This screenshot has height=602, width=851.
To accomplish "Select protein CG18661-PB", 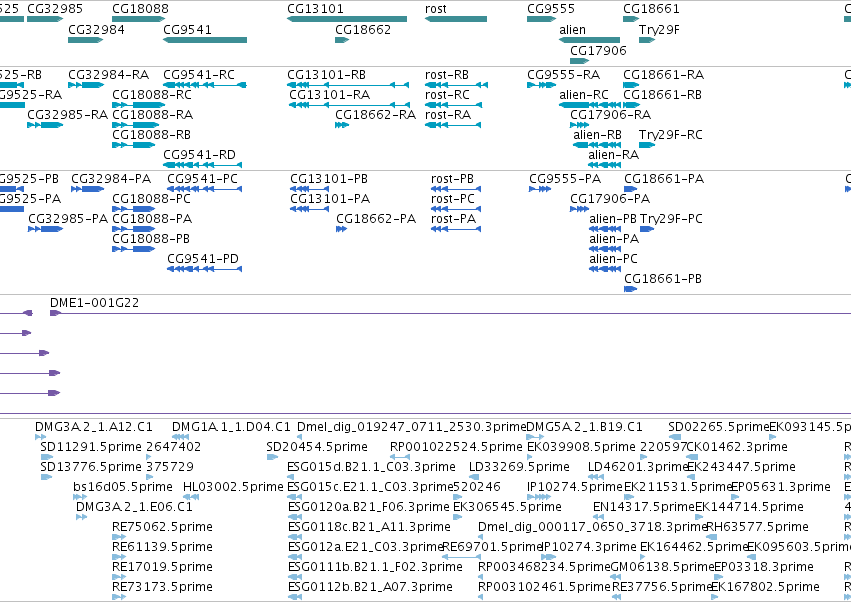I will (x=663, y=279).
